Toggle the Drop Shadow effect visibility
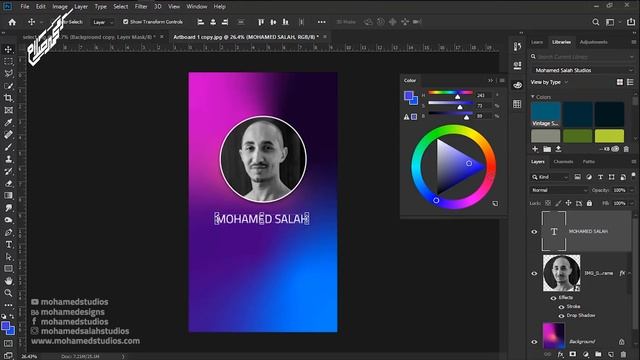The height and width of the screenshot is (360, 640). tap(561, 316)
